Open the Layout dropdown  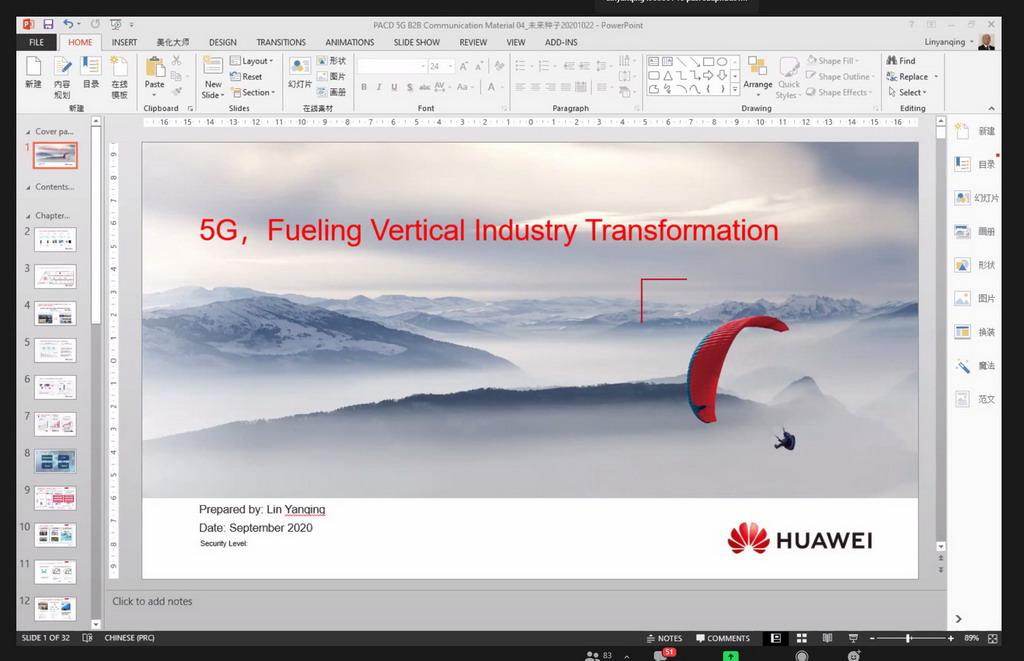click(x=251, y=61)
